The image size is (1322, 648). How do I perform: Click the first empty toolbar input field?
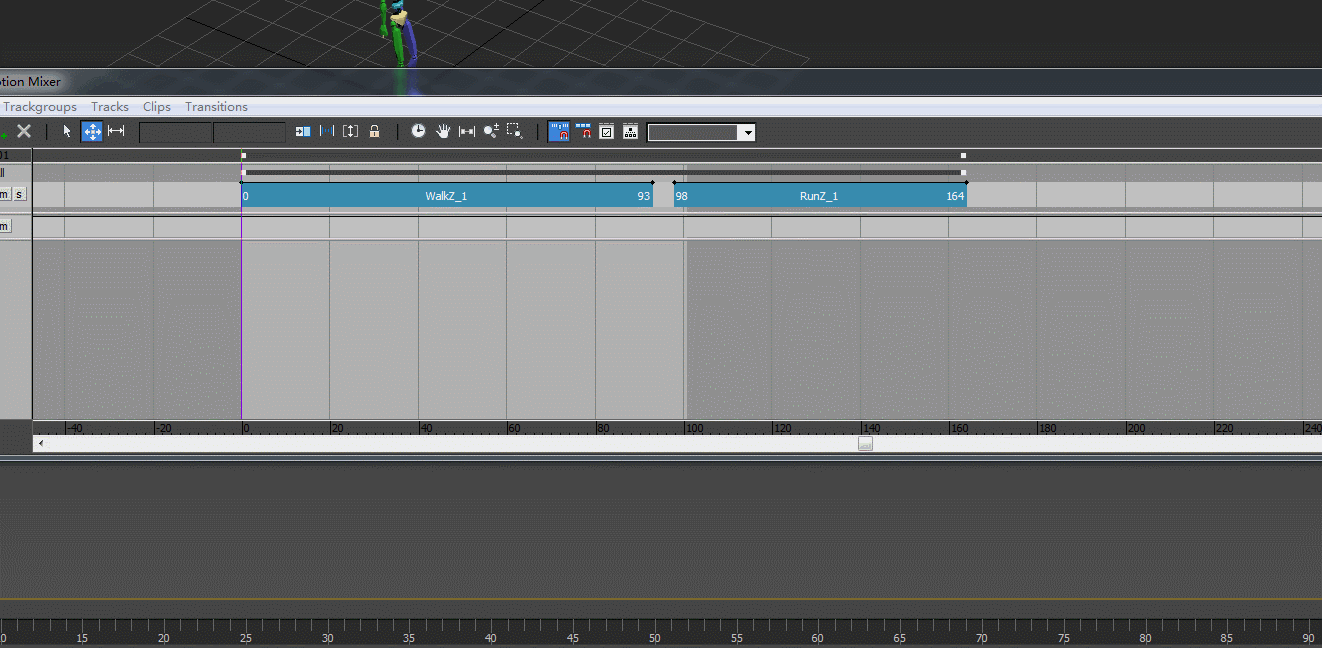175,132
